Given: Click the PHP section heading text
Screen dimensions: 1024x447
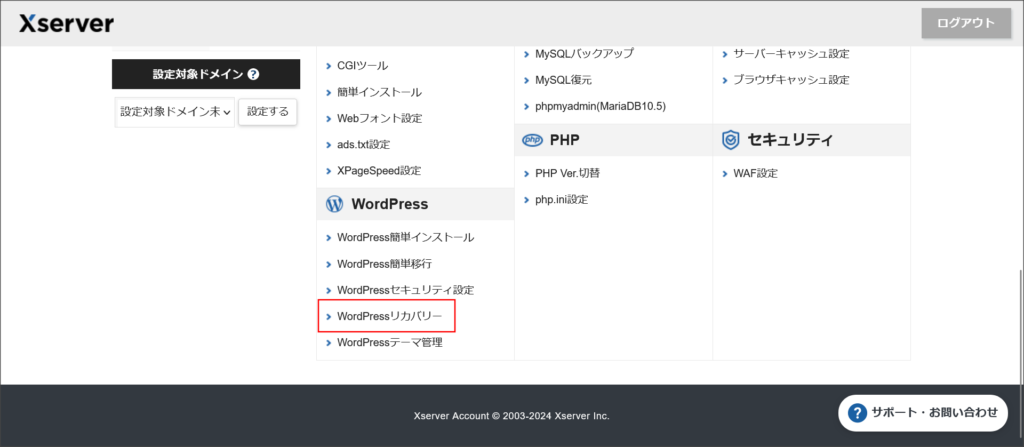Looking at the screenshot, I should pos(565,140).
